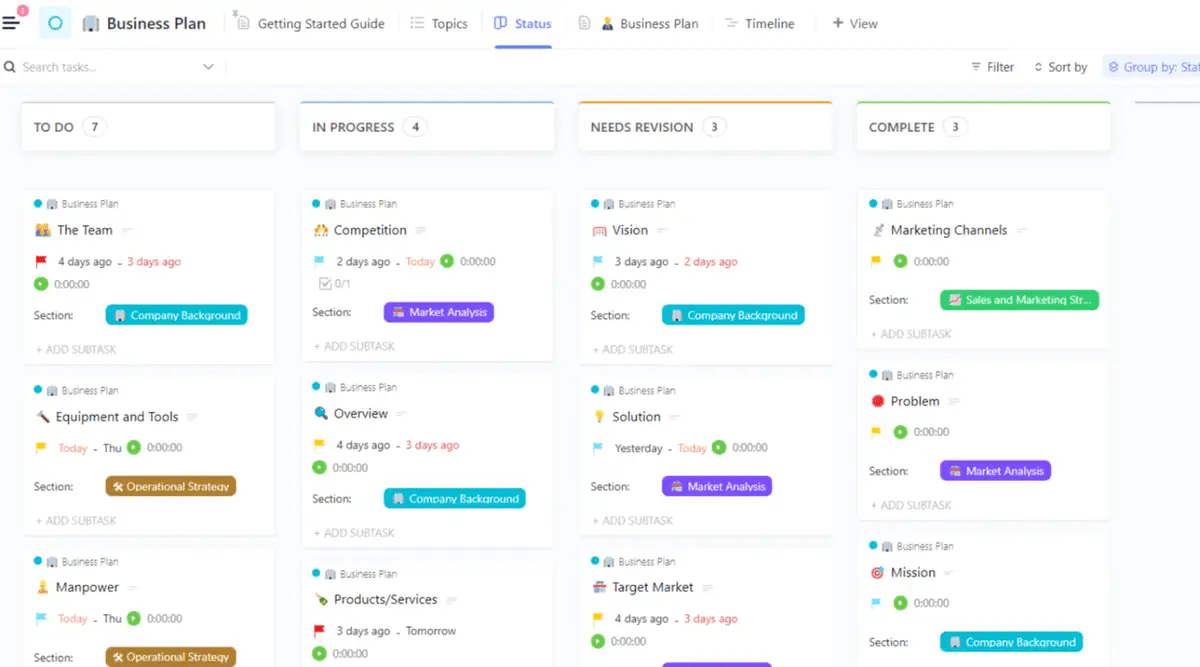Toggle the Competition subtask checklist checkbox

(x=325, y=284)
